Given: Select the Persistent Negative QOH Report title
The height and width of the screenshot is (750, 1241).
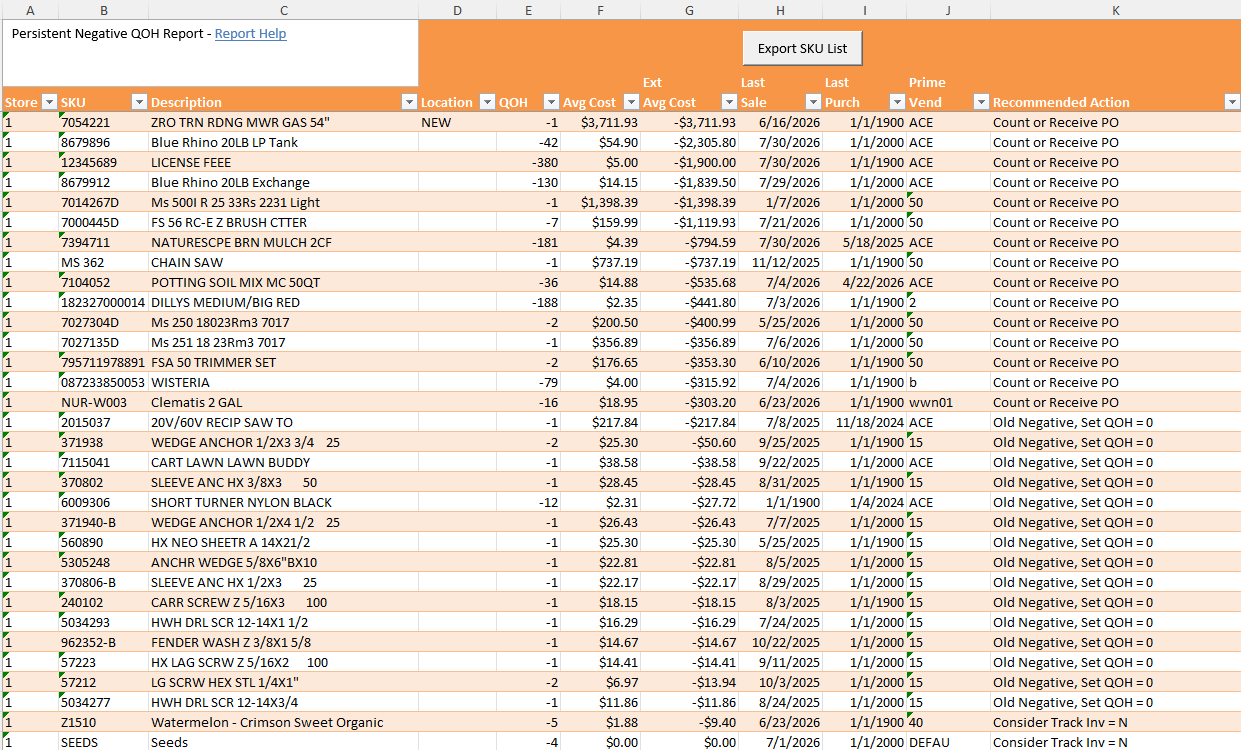Looking at the screenshot, I should 110,34.
